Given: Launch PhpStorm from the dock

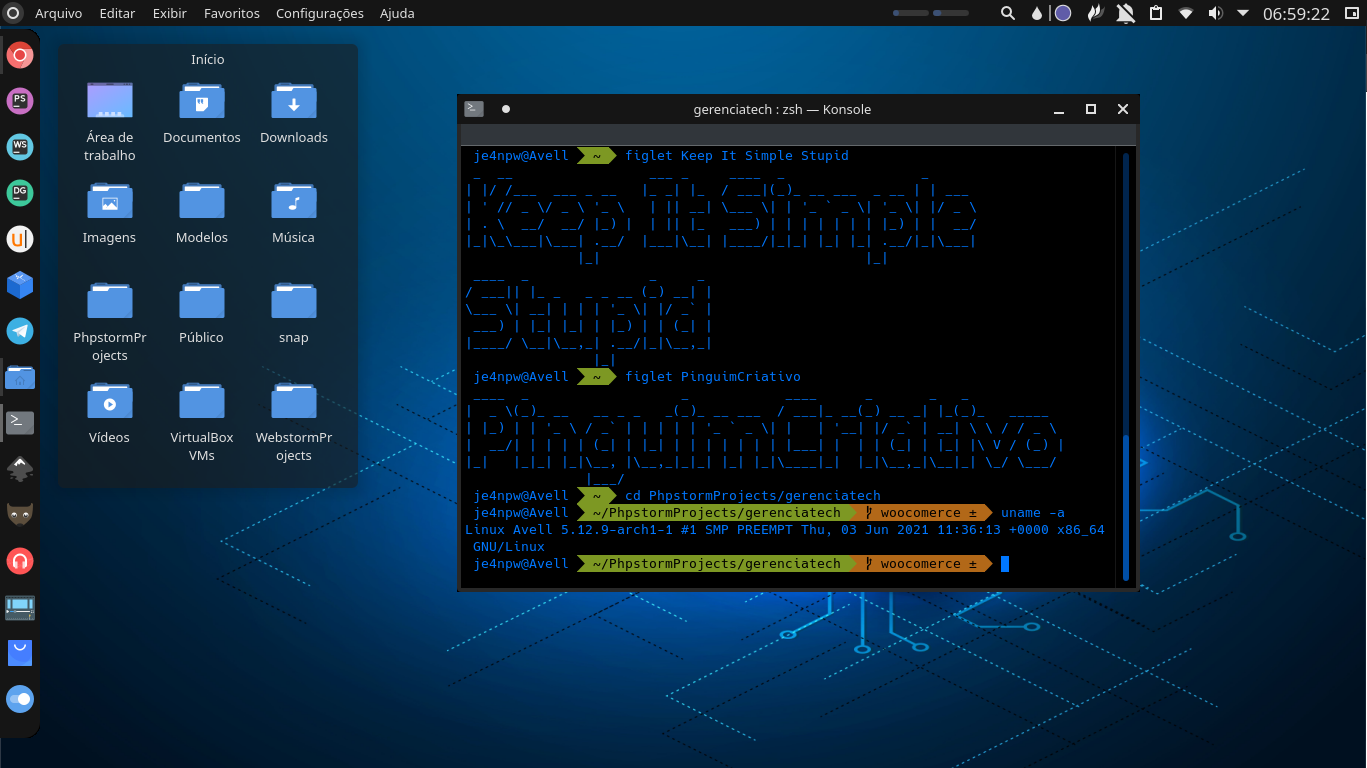Looking at the screenshot, I should pyautogui.click(x=20, y=100).
